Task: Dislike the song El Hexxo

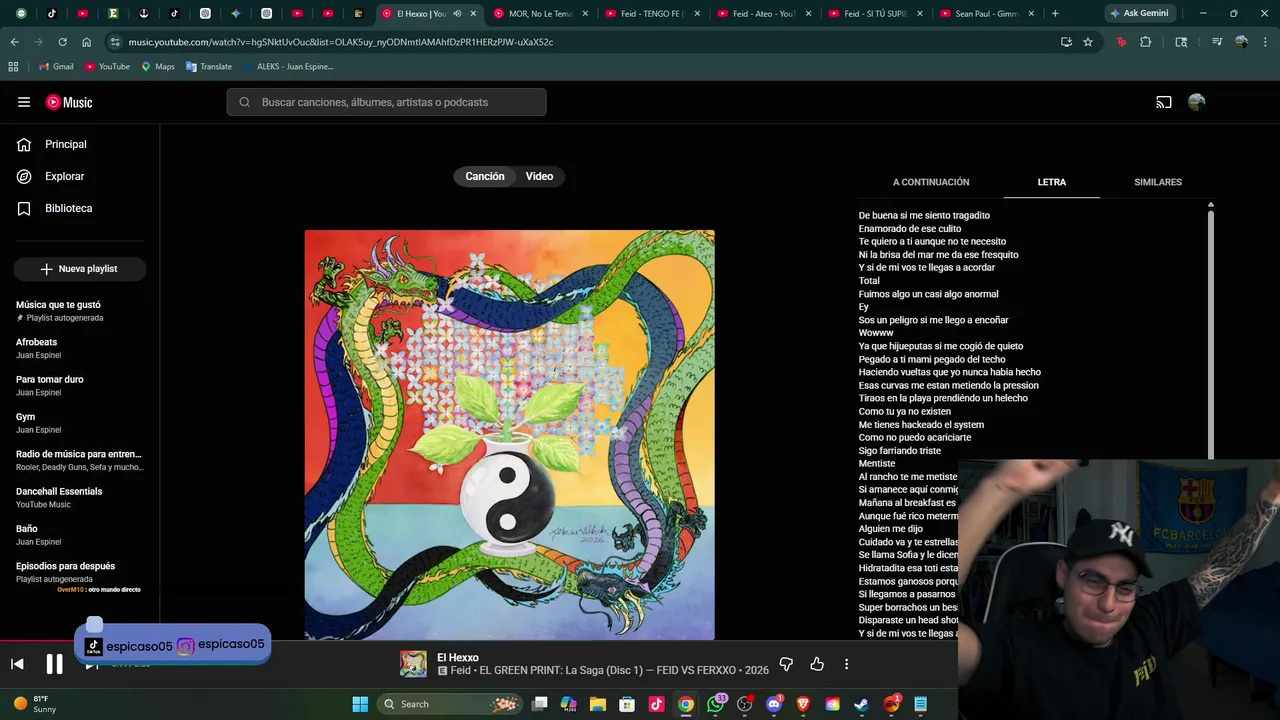Action: point(786,664)
